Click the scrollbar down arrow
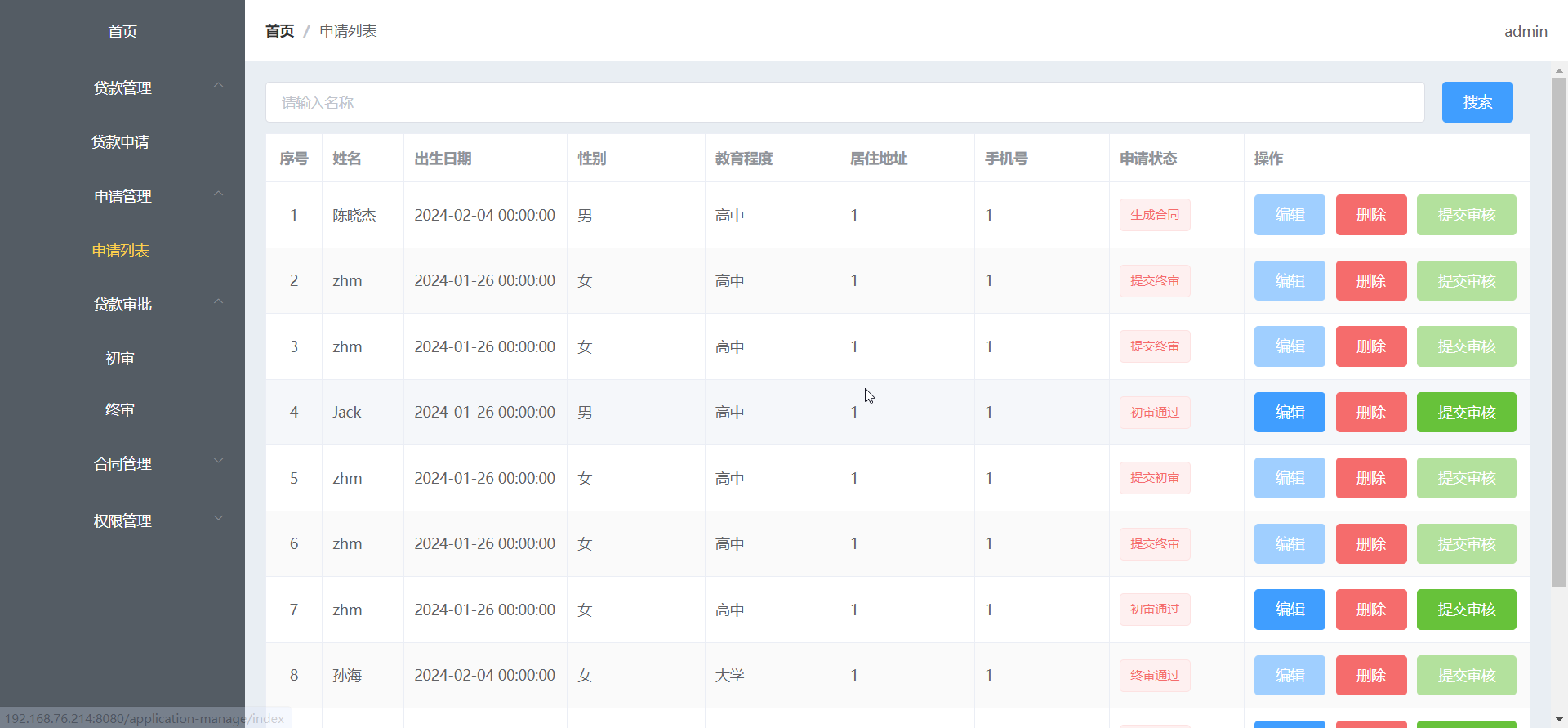The width and height of the screenshot is (1568, 728). click(1559, 721)
